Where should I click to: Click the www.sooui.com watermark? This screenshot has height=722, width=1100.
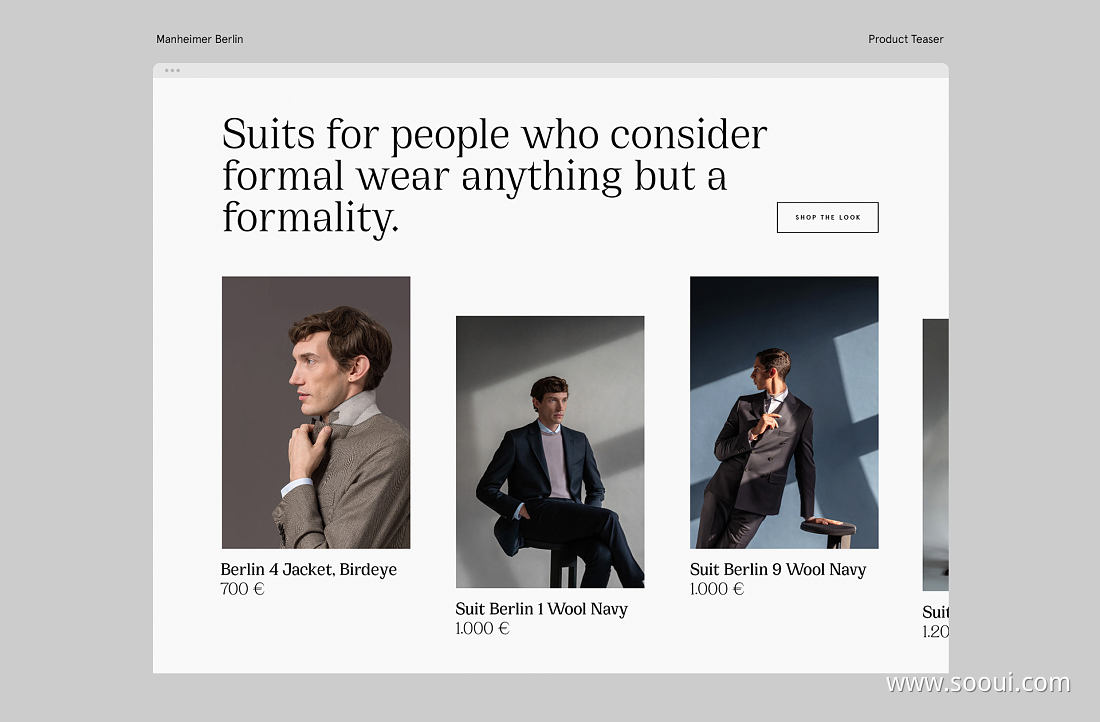pyautogui.click(x=978, y=683)
